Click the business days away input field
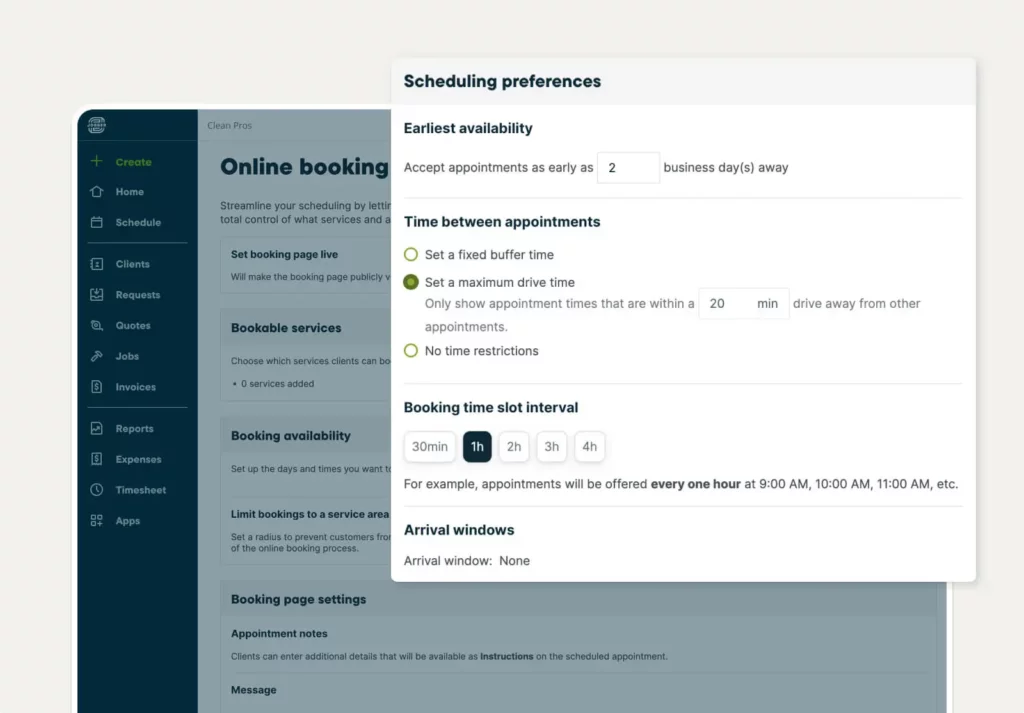 (x=628, y=168)
